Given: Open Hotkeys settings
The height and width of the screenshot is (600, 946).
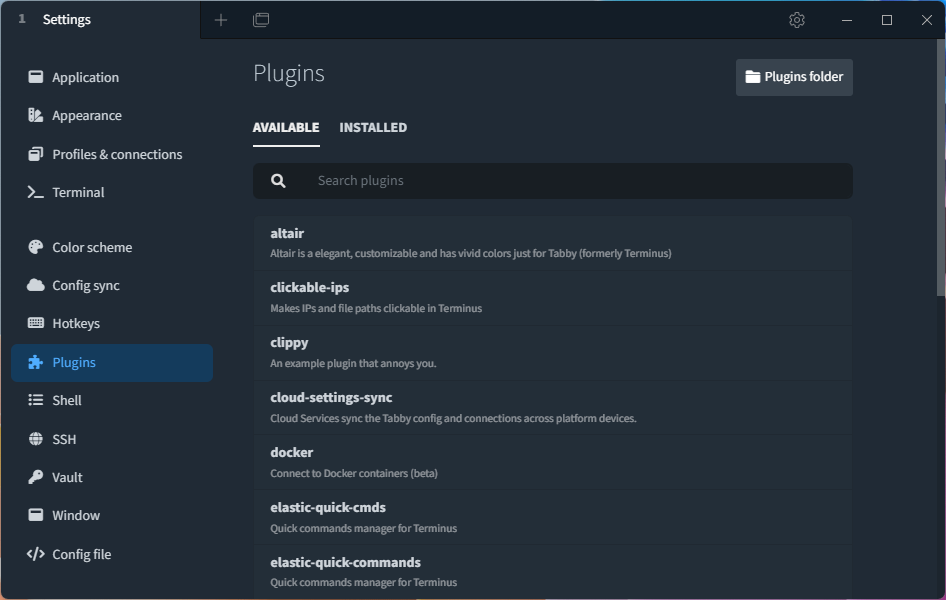Looking at the screenshot, I should coord(112,323).
